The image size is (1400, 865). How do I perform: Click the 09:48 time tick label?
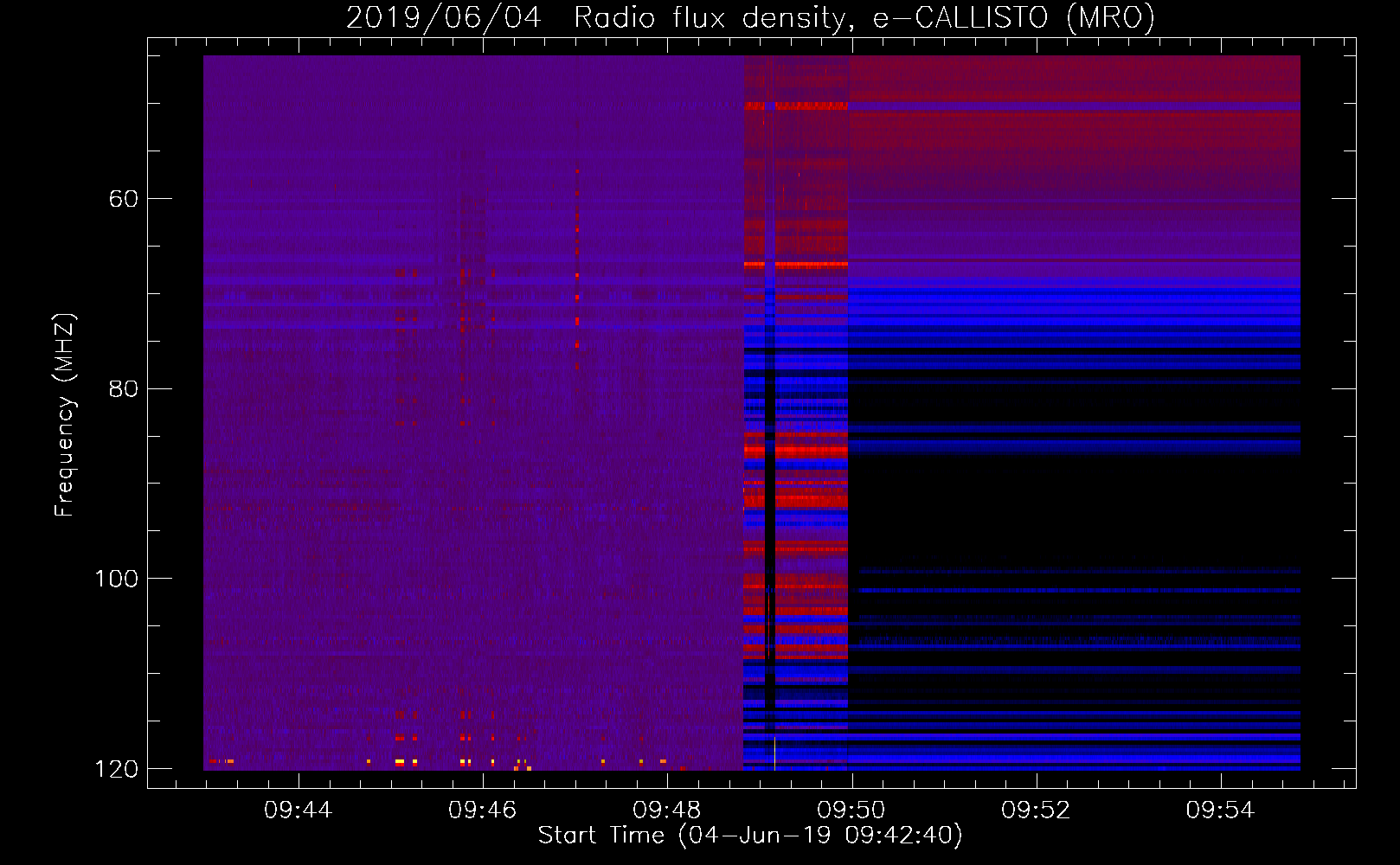[x=667, y=810]
